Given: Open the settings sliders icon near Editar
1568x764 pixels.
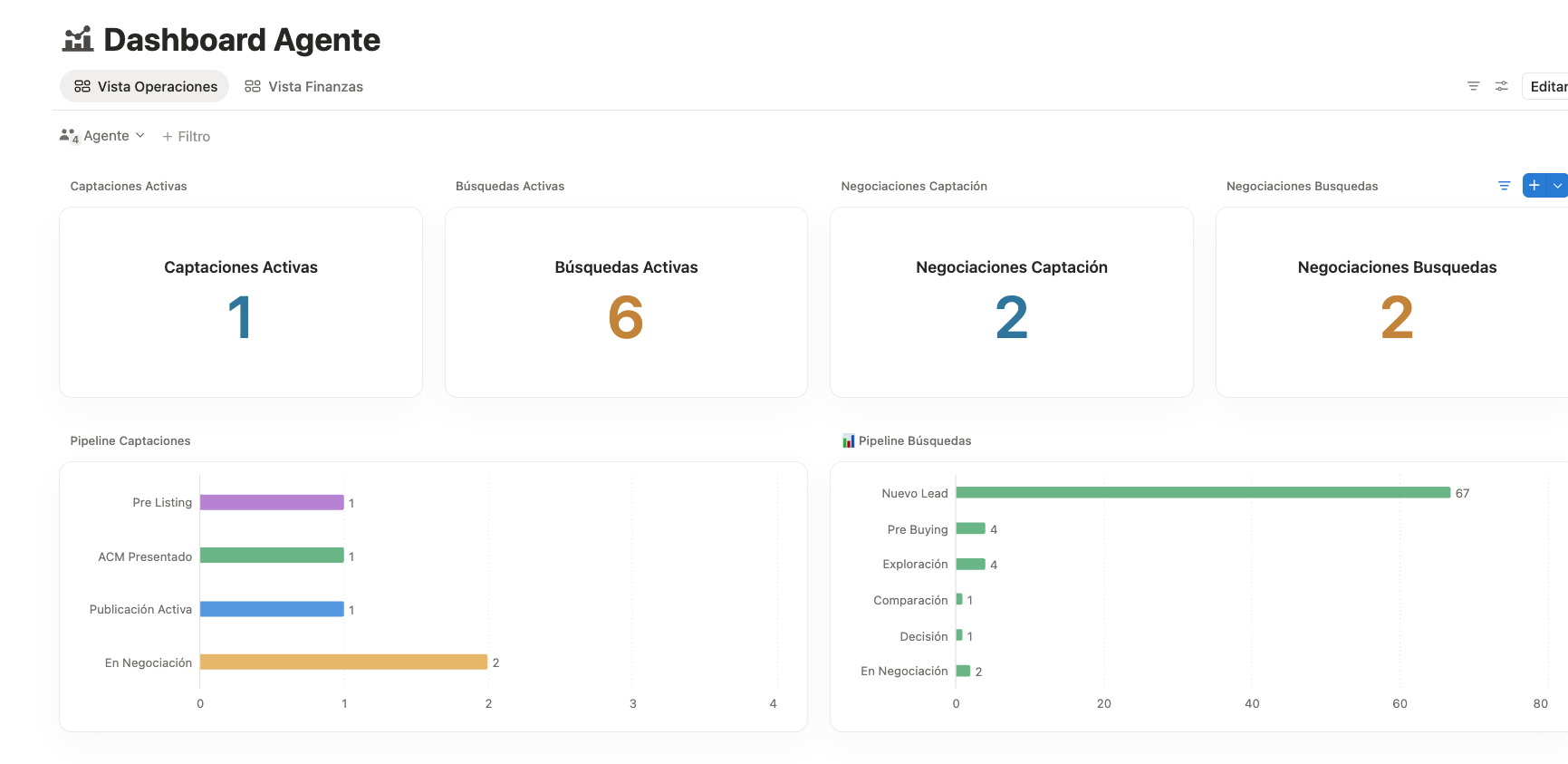Looking at the screenshot, I should click(x=1501, y=86).
